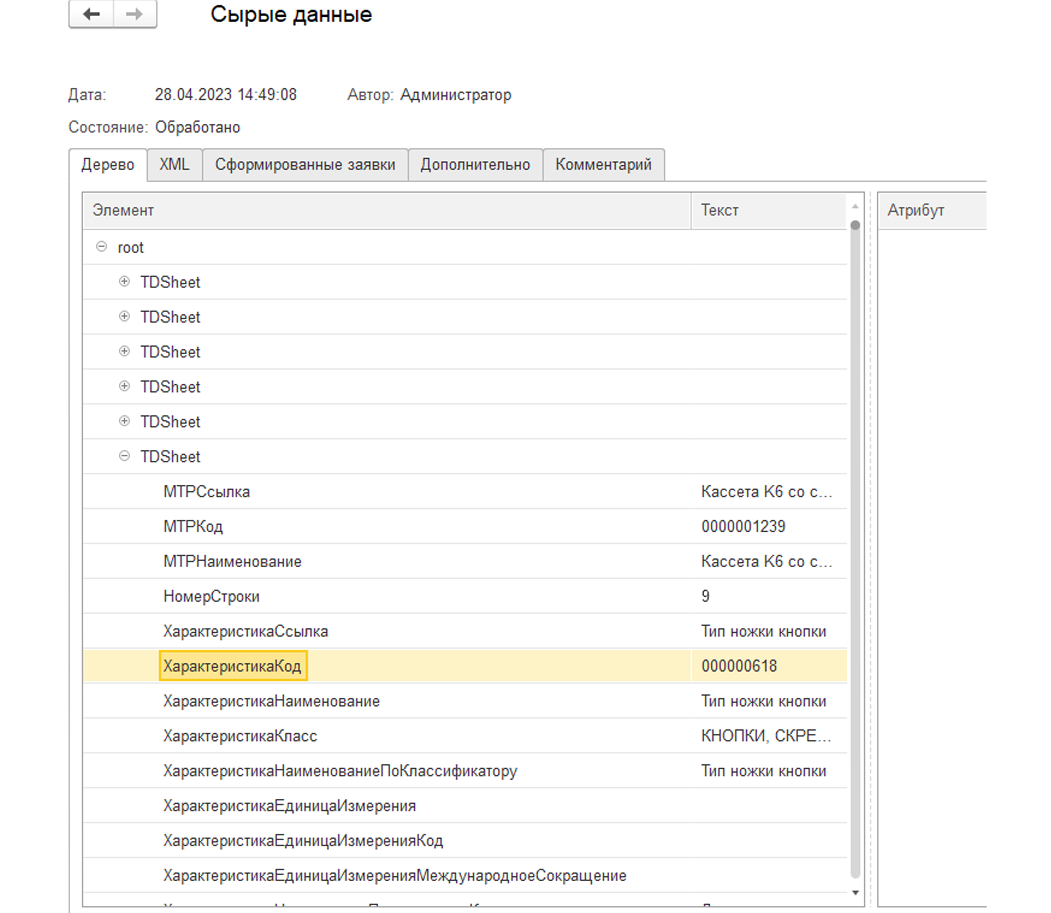1051x913 pixels.
Task: Click the НомерСтроки value 9
Action: tap(705, 596)
